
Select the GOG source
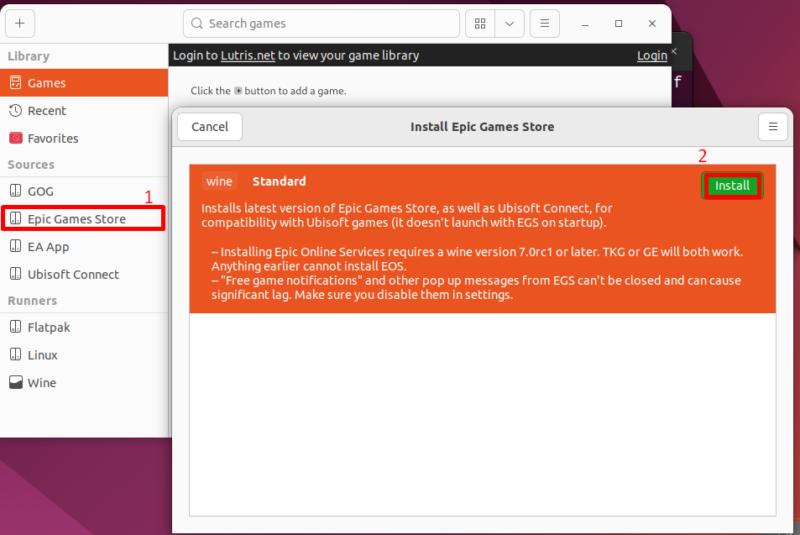(x=84, y=191)
